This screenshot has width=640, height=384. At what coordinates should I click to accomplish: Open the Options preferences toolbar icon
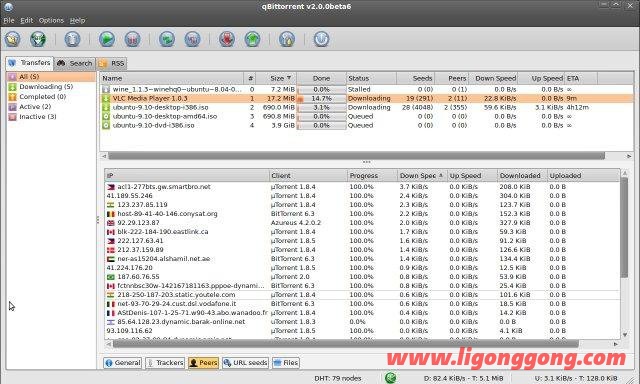coord(287,39)
